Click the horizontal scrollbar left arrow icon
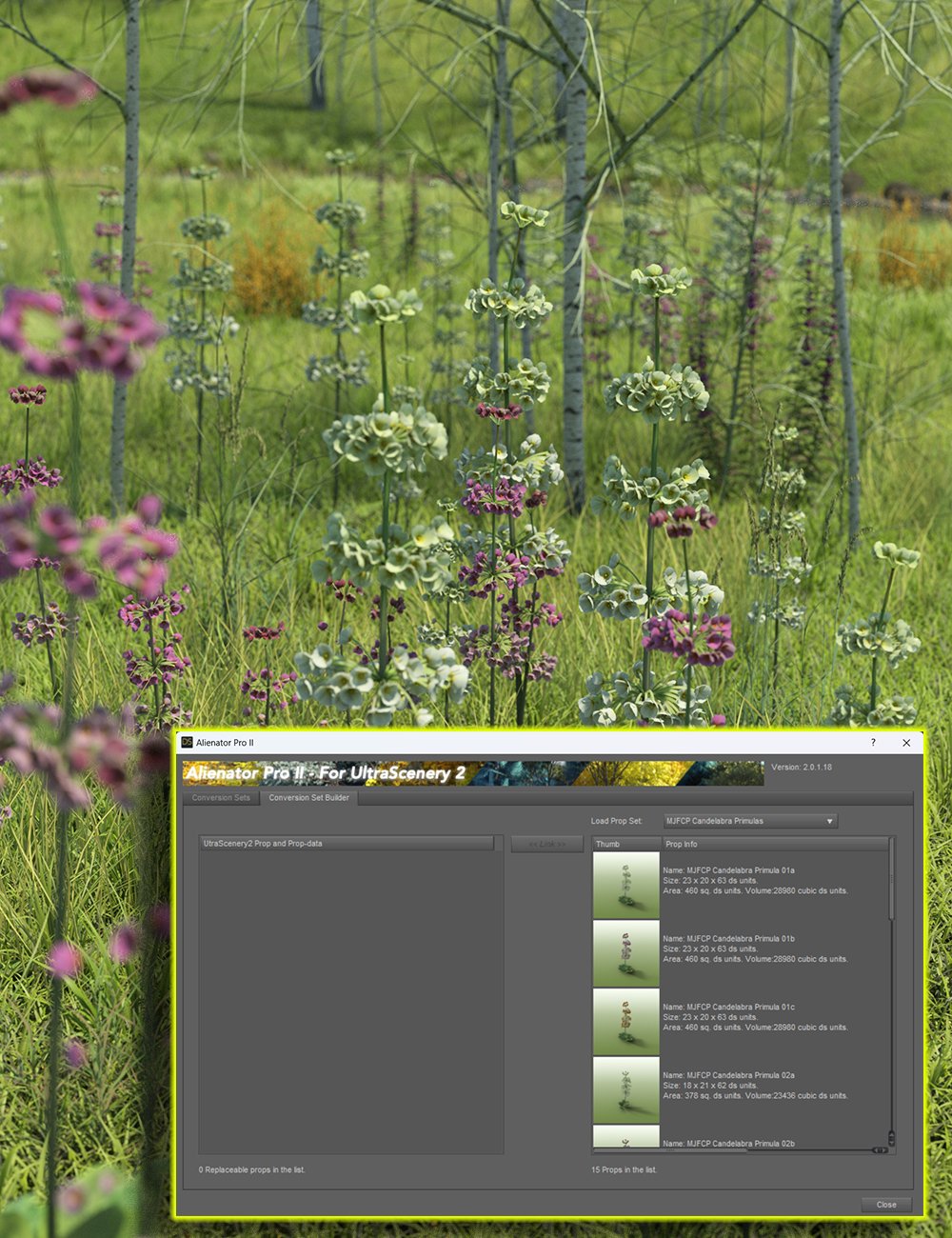This screenshot has width=952, height=1238. pyautogui.click(x=875, y=1149)
